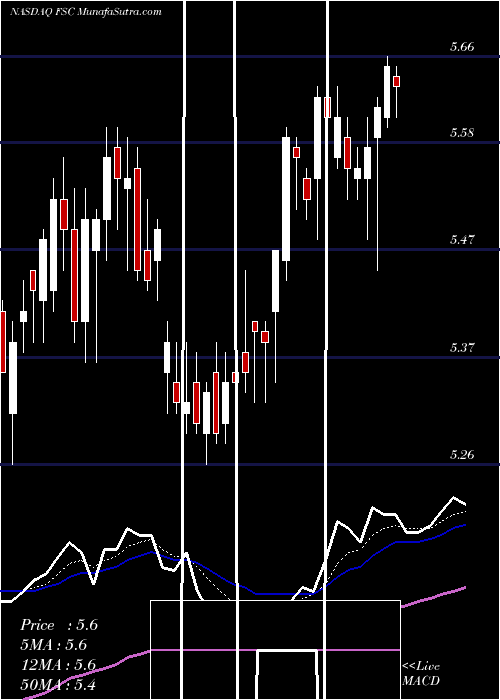Click the 5.26 price level label
This screenshot has height=700, width=500.
point(462,454)
